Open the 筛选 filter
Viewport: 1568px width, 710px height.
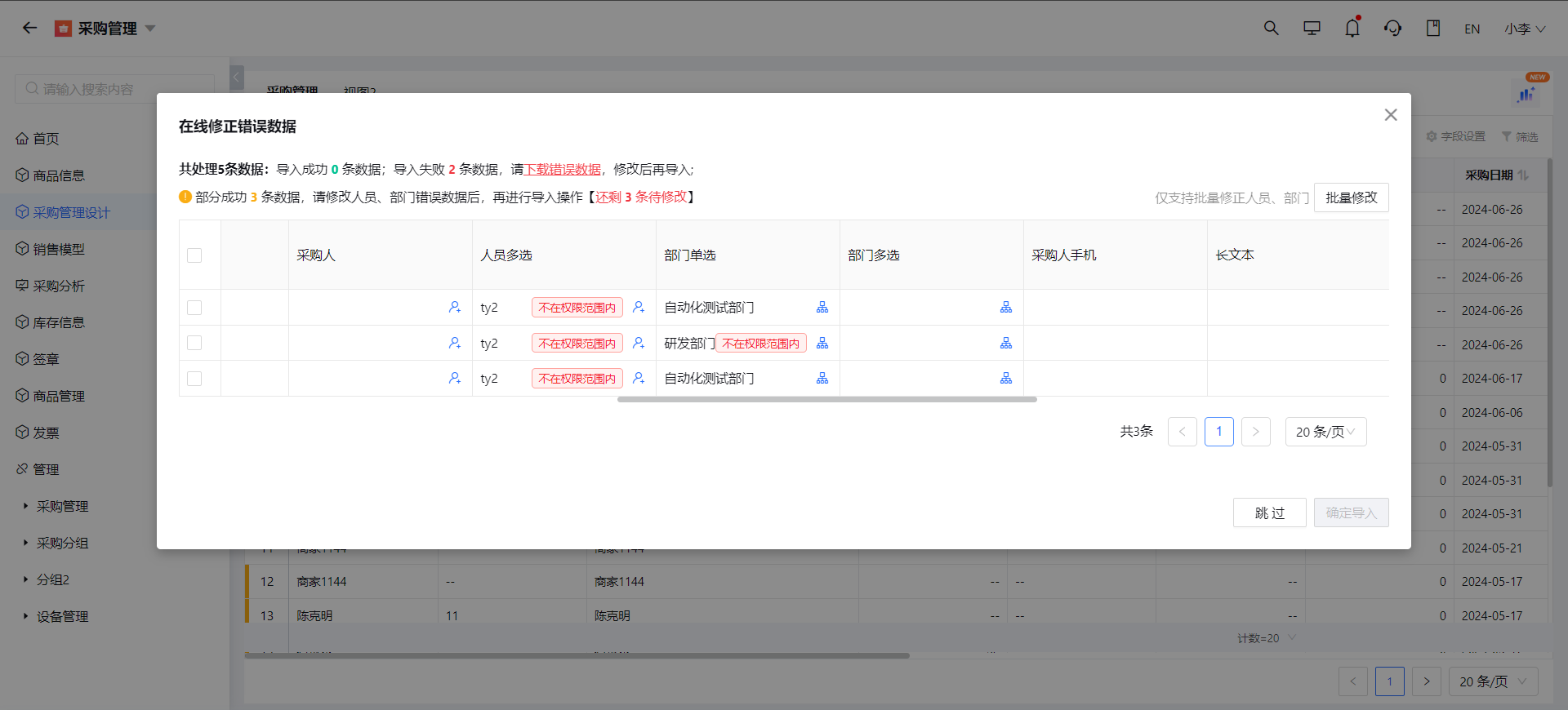(x=1520, y=137)
